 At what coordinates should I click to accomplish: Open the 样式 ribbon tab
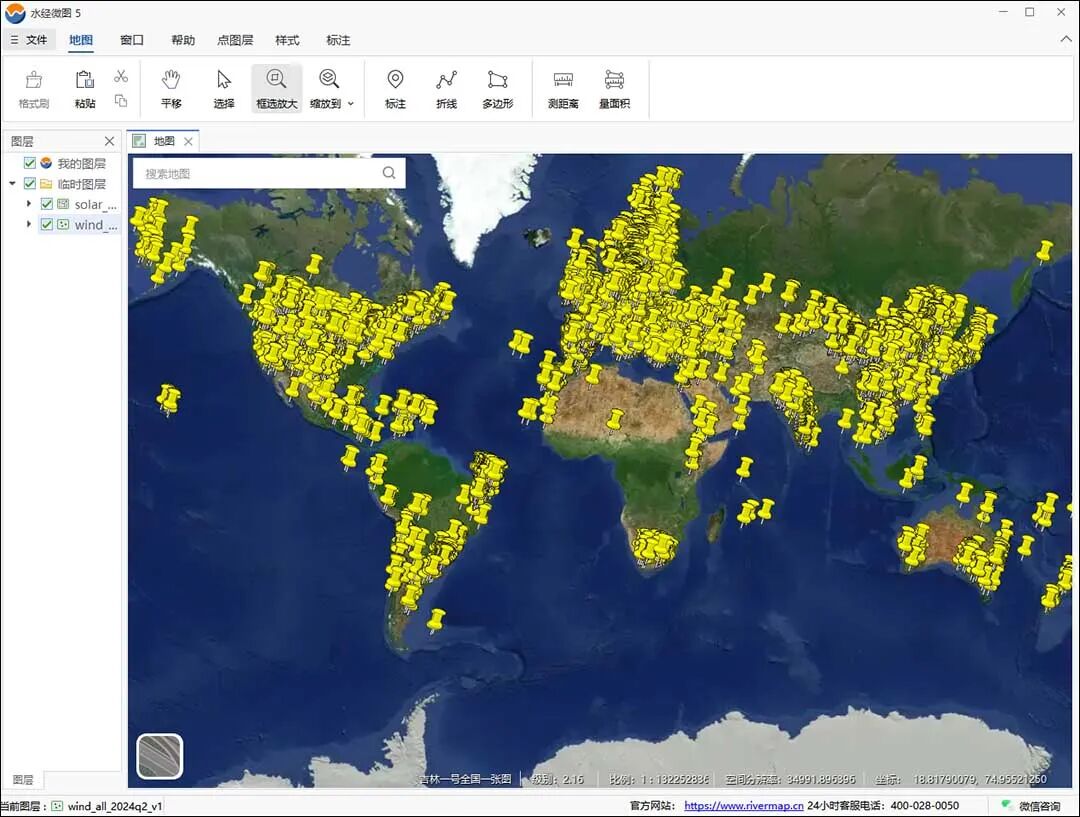coord(287,40)
